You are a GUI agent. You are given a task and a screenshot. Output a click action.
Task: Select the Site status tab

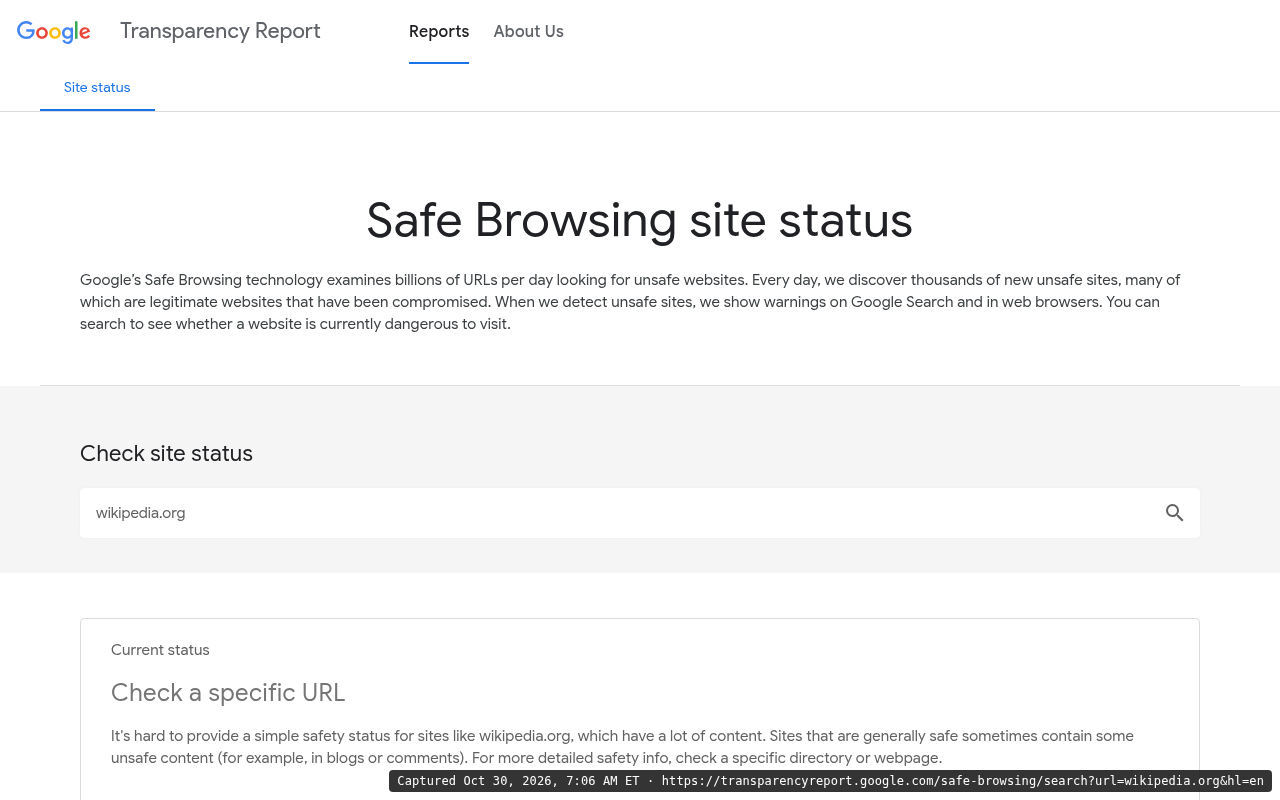pos(97,88)
